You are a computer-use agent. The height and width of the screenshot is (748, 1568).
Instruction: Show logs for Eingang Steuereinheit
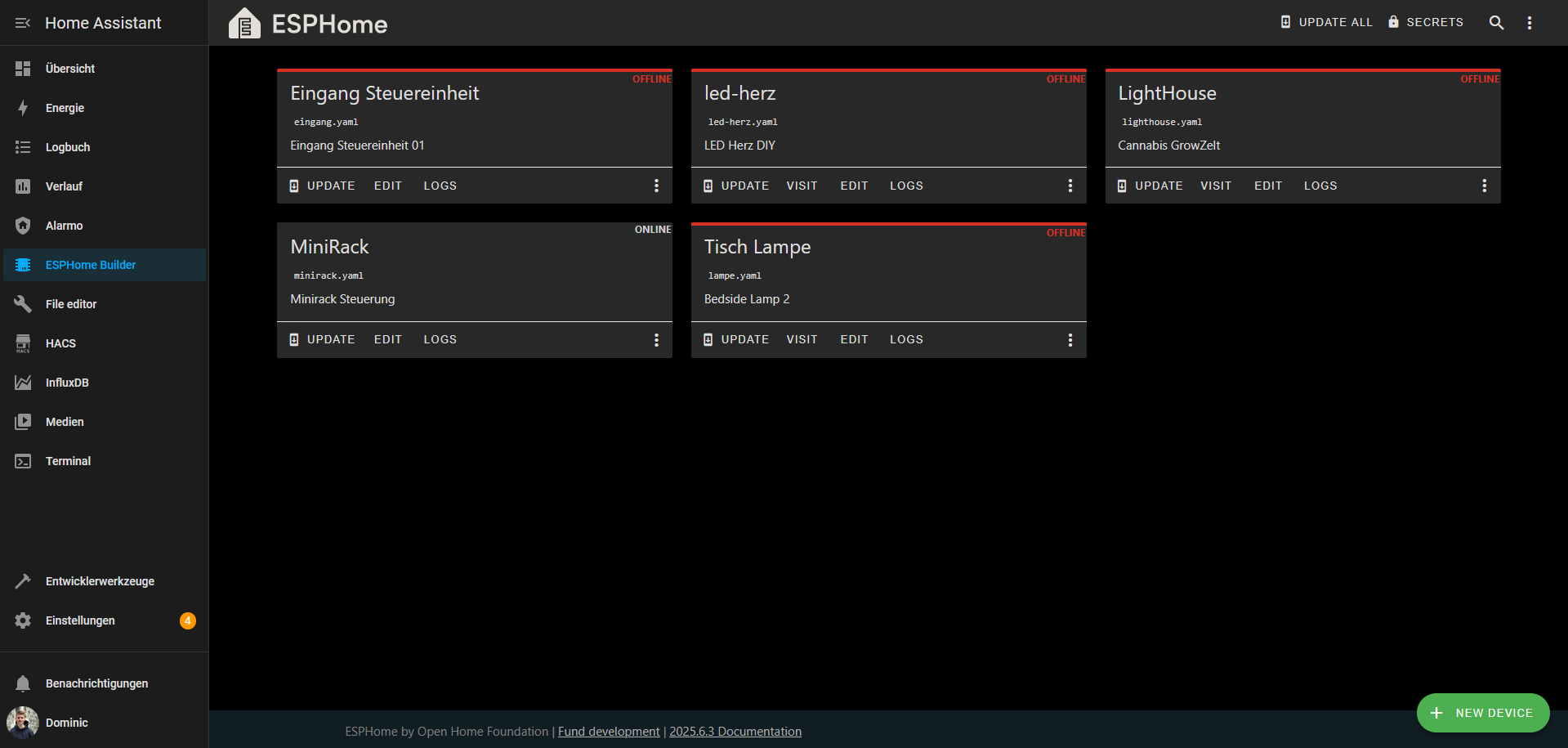(440, 186)
